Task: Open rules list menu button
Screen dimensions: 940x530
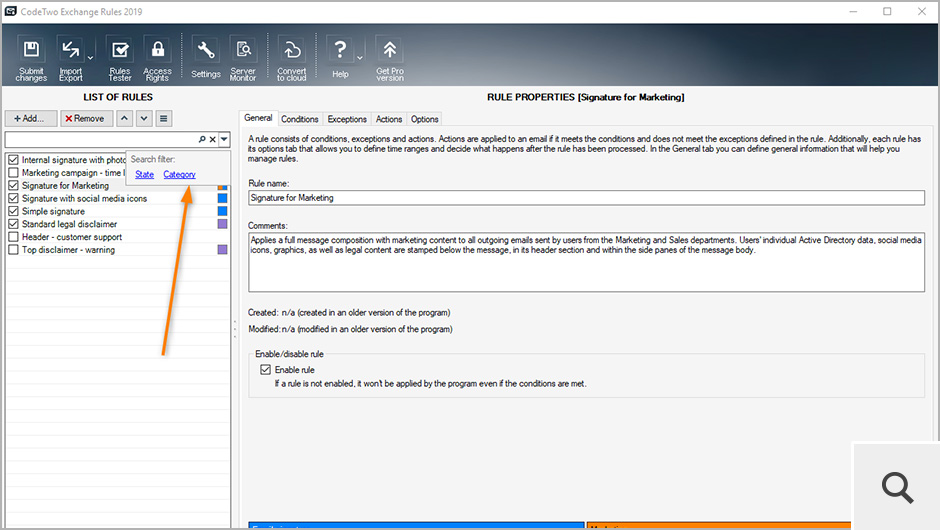Action: click(x=164, y=119)
